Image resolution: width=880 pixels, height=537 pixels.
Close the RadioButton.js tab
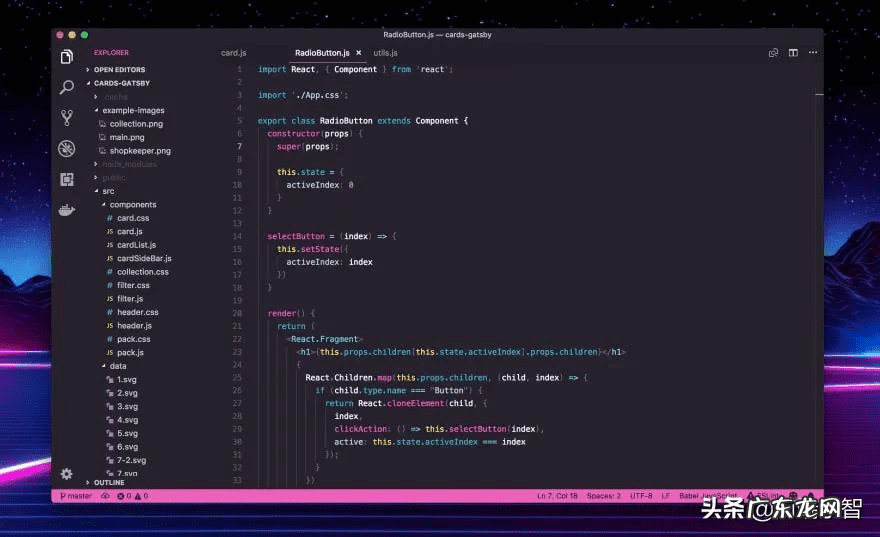pos(358,53)
